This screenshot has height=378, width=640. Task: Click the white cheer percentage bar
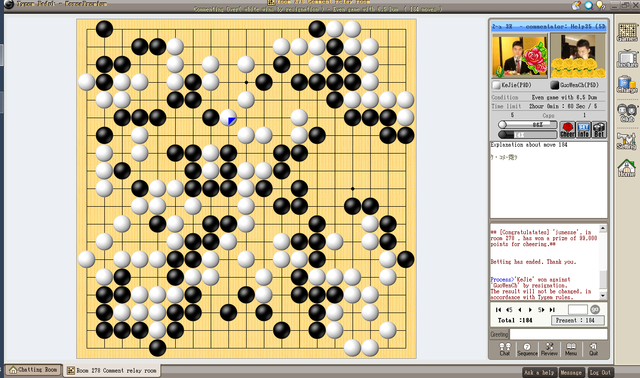click(527, 125)
